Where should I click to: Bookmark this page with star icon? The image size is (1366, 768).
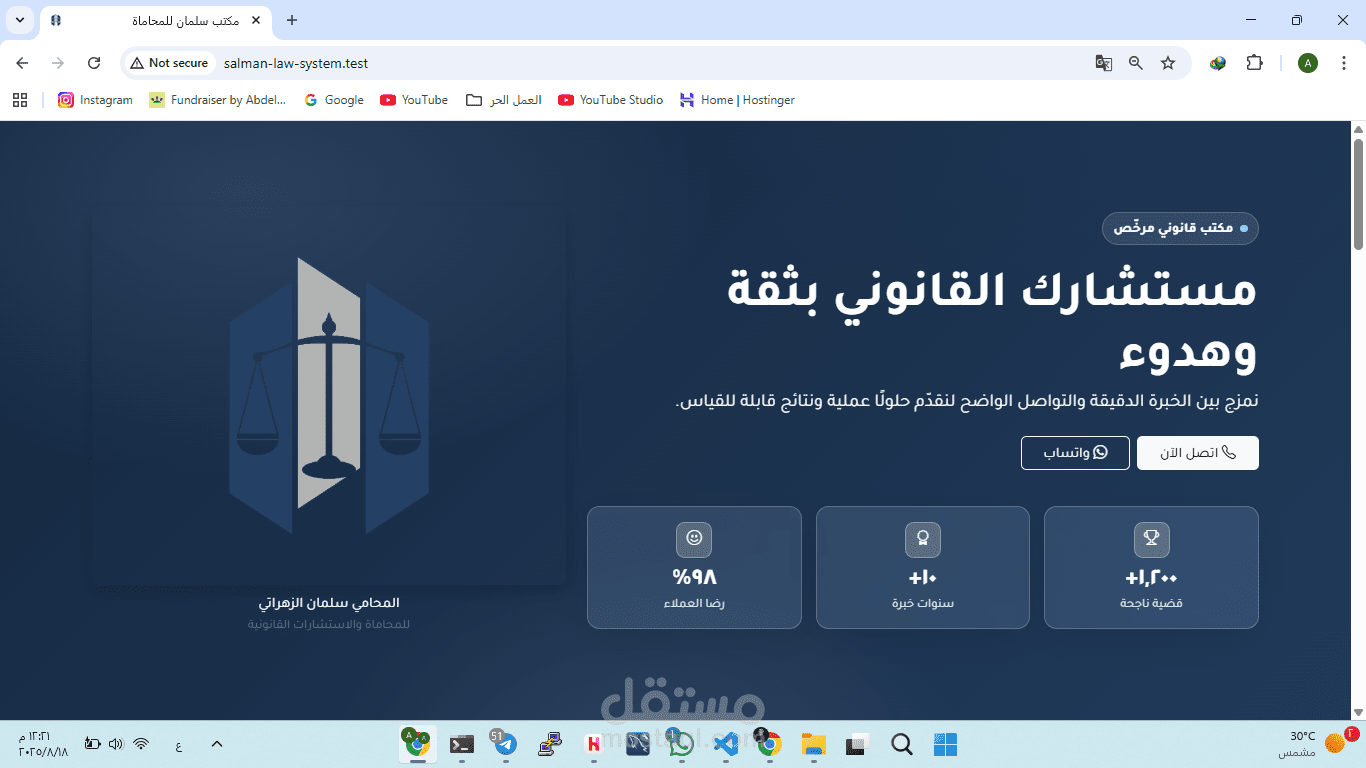[1168, 63]
